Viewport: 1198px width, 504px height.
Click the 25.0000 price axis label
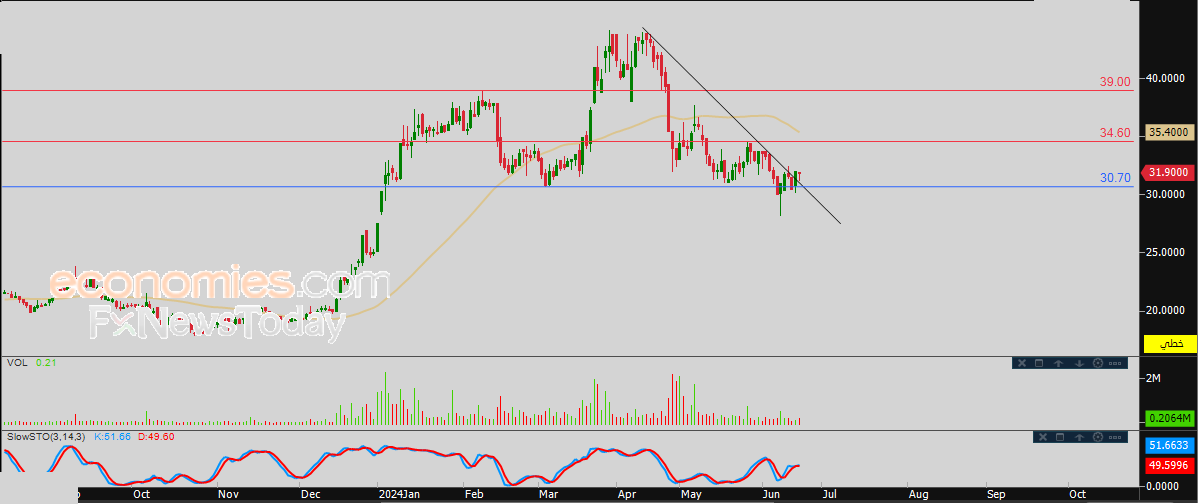tap(1167, 252)
